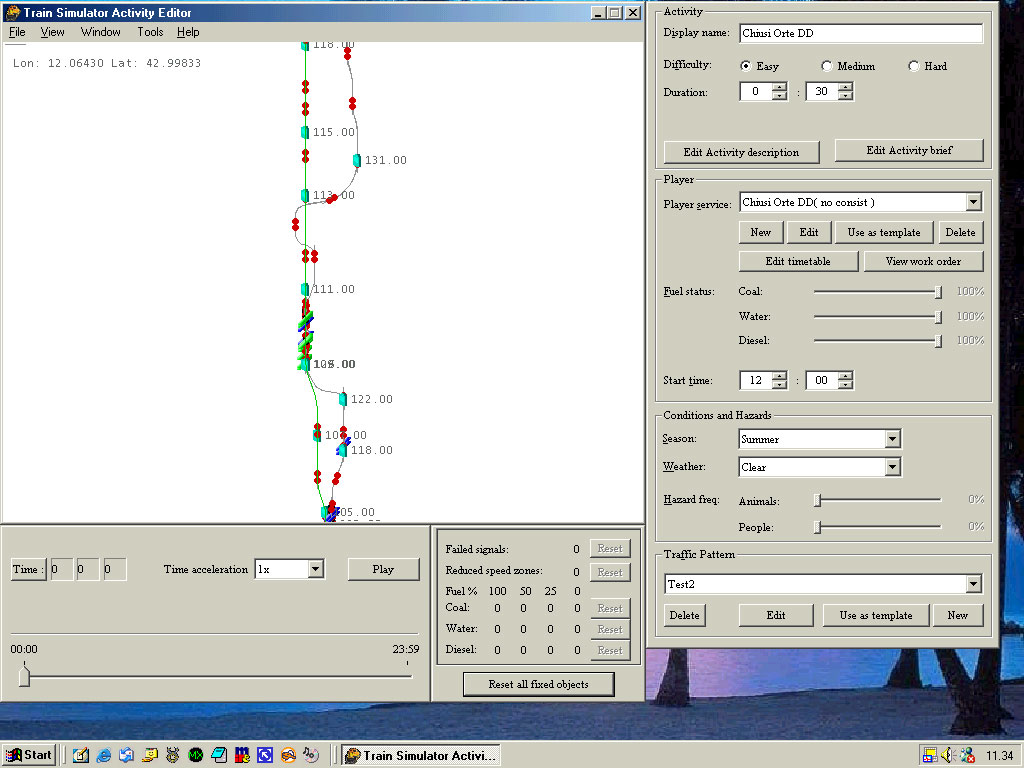This screenshot has width=1024, height=768.
Task: Edit the Test2 traffic pattern
Action: tap(776, 615)
